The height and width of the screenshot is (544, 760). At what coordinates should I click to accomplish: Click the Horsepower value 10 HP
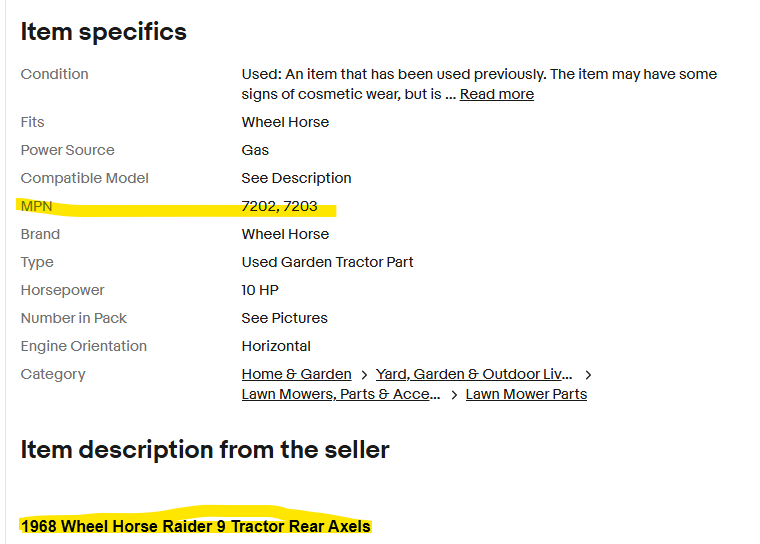[x=260, y=290]
